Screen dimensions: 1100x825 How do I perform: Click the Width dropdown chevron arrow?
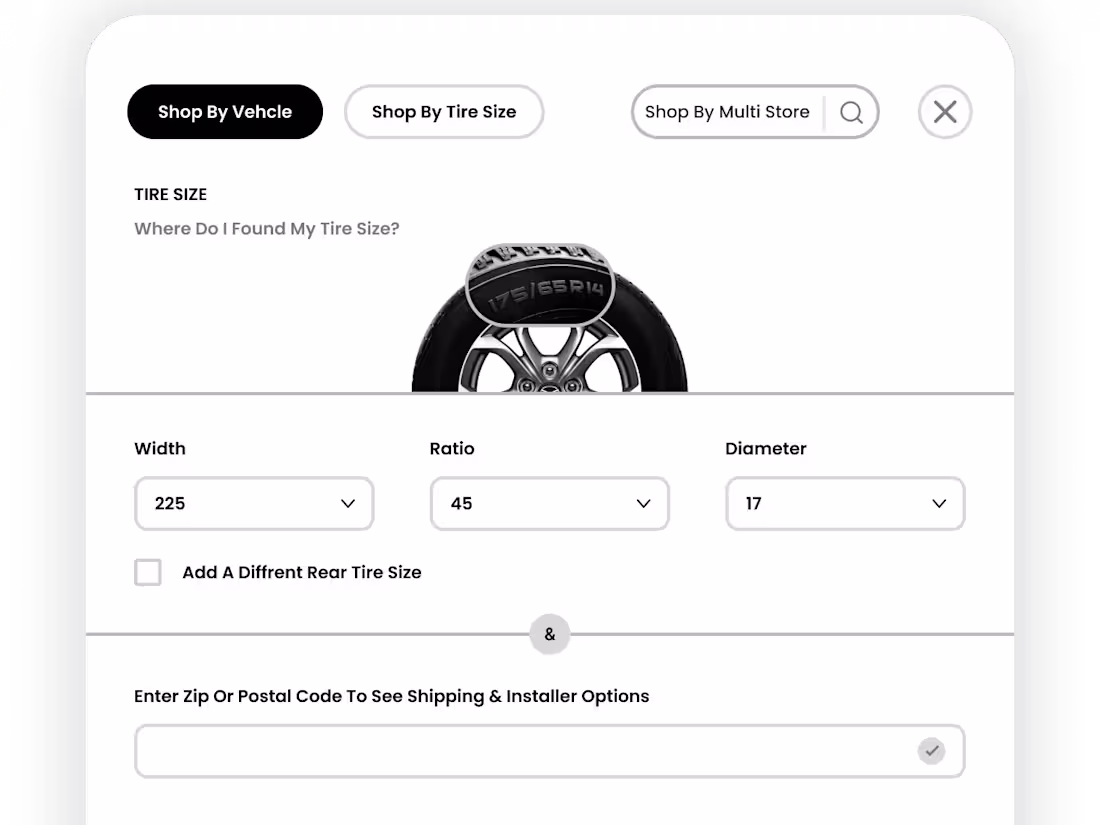(x=348, y=503)
